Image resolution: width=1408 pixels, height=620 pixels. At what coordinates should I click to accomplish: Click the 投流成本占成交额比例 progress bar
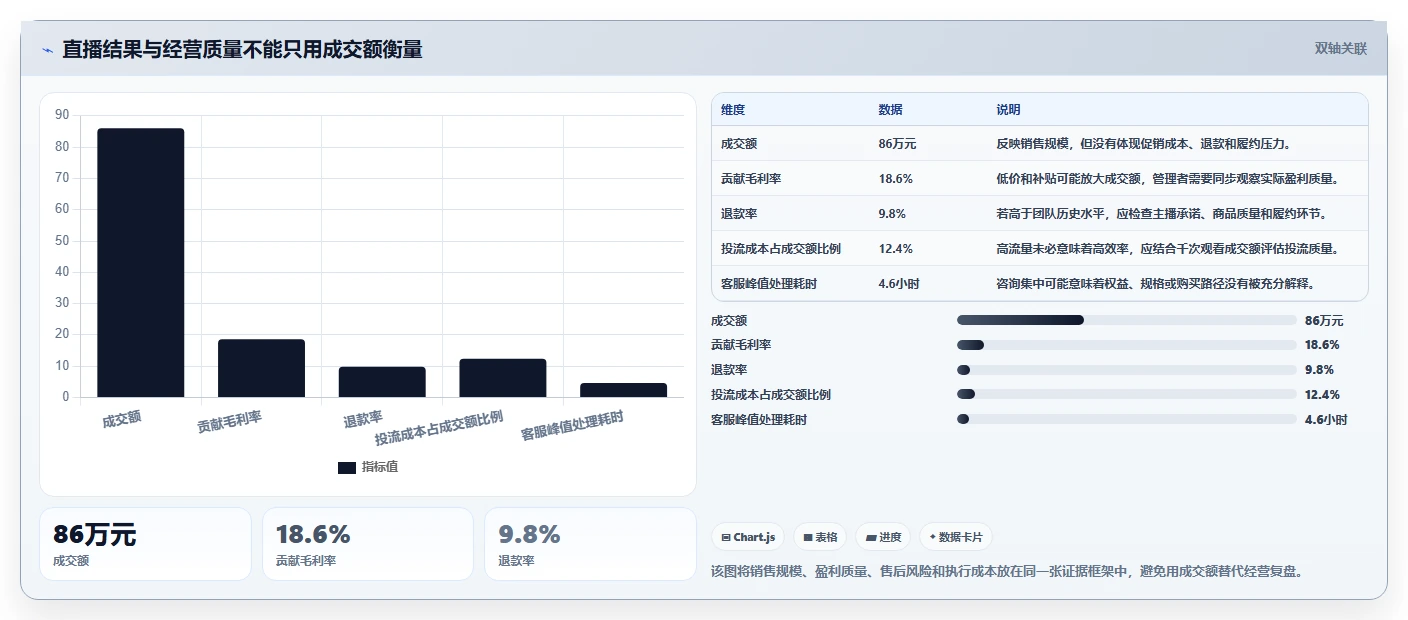pos(1126,395)
